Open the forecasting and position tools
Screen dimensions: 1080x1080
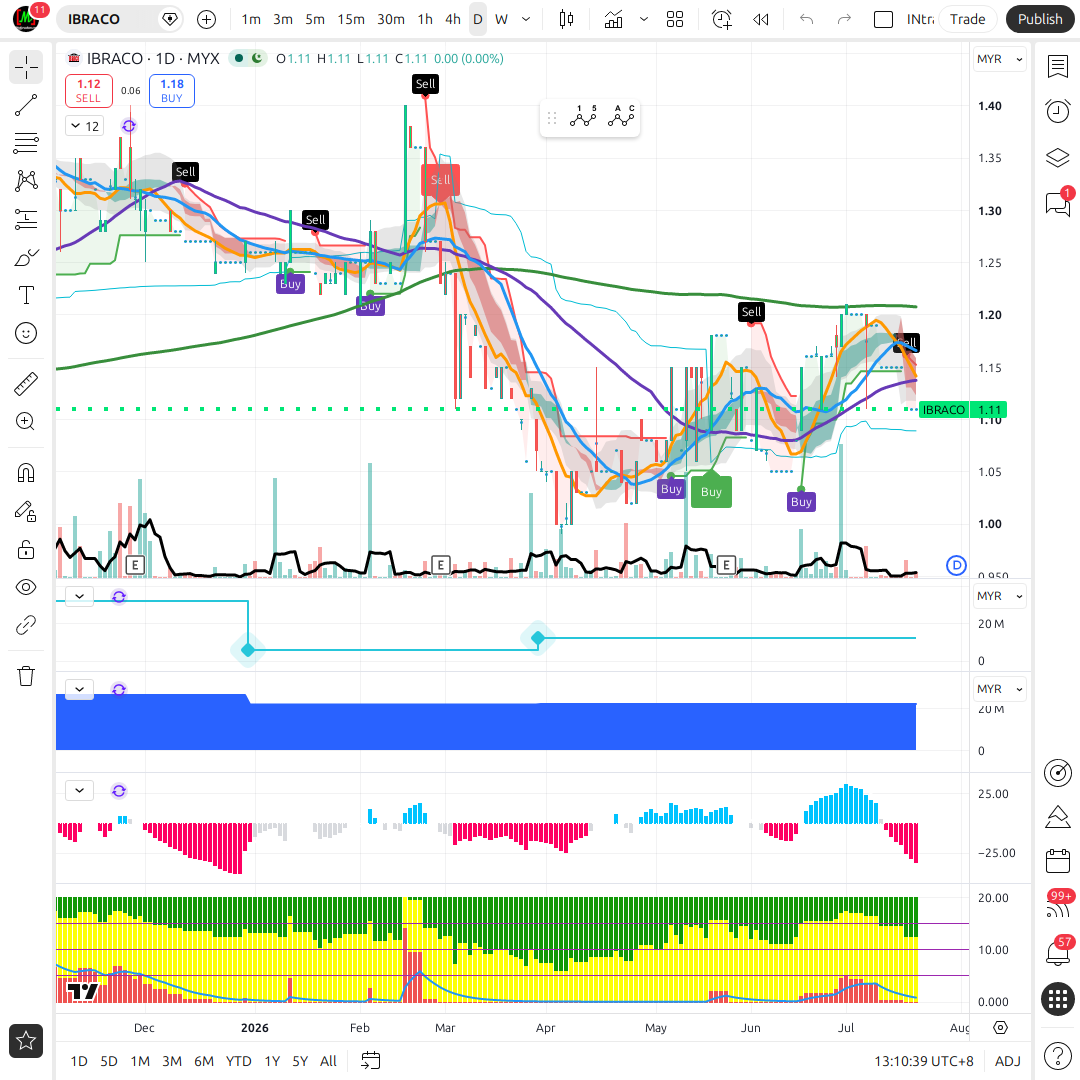(x=26, y=220)
